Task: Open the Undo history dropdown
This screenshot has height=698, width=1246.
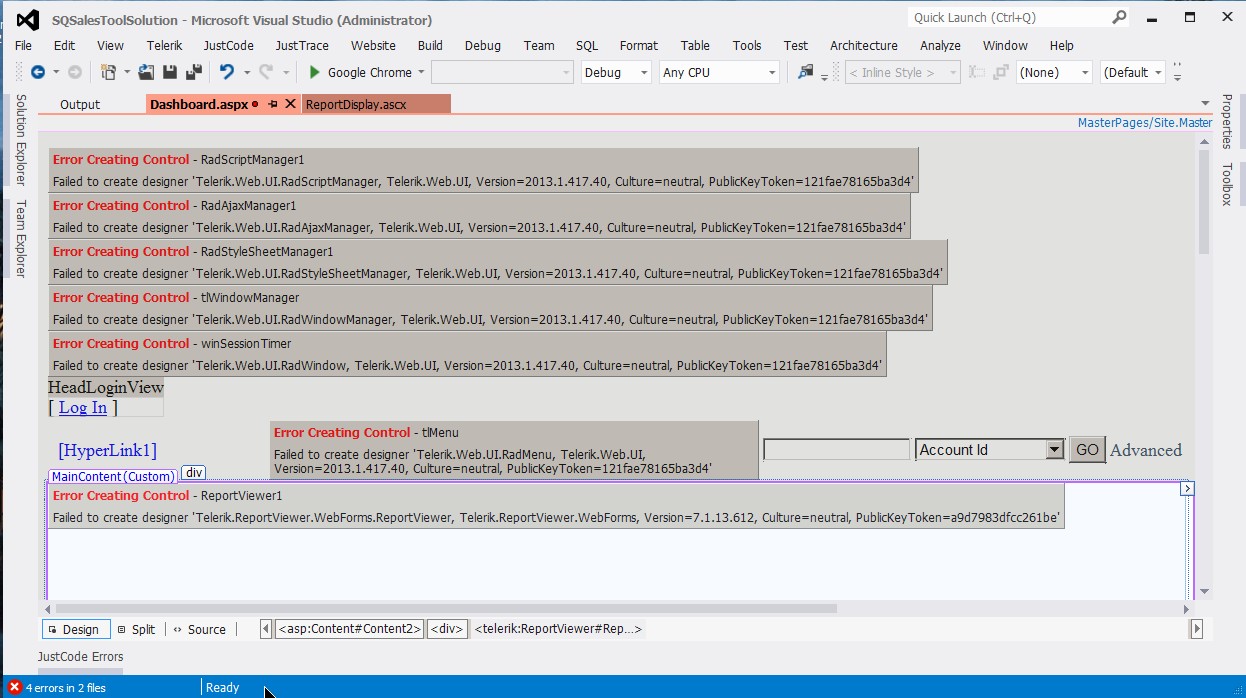Action: (x=245, y=72)
